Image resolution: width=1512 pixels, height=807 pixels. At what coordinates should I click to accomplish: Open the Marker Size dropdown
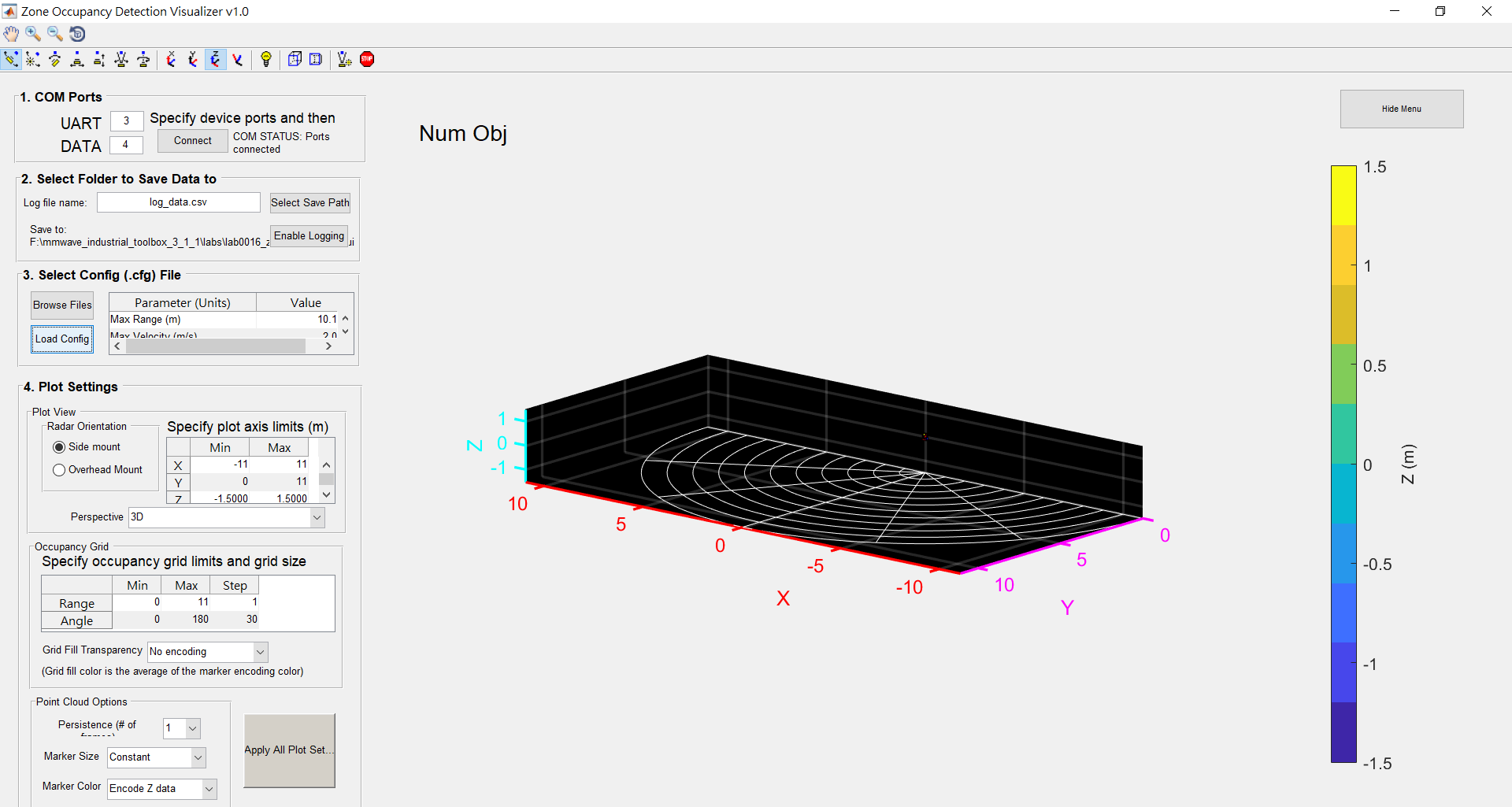[198, 757]
